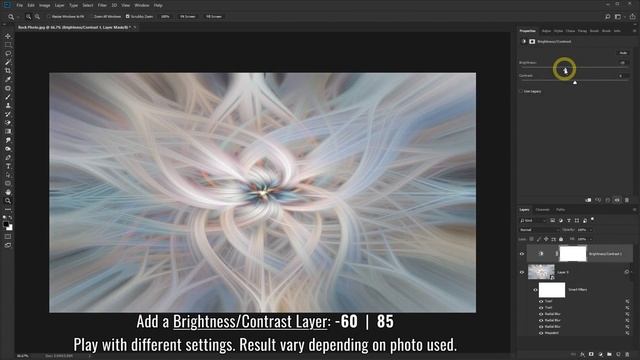Open the Image menu
The image size is (640, 360).
[44, 5]
